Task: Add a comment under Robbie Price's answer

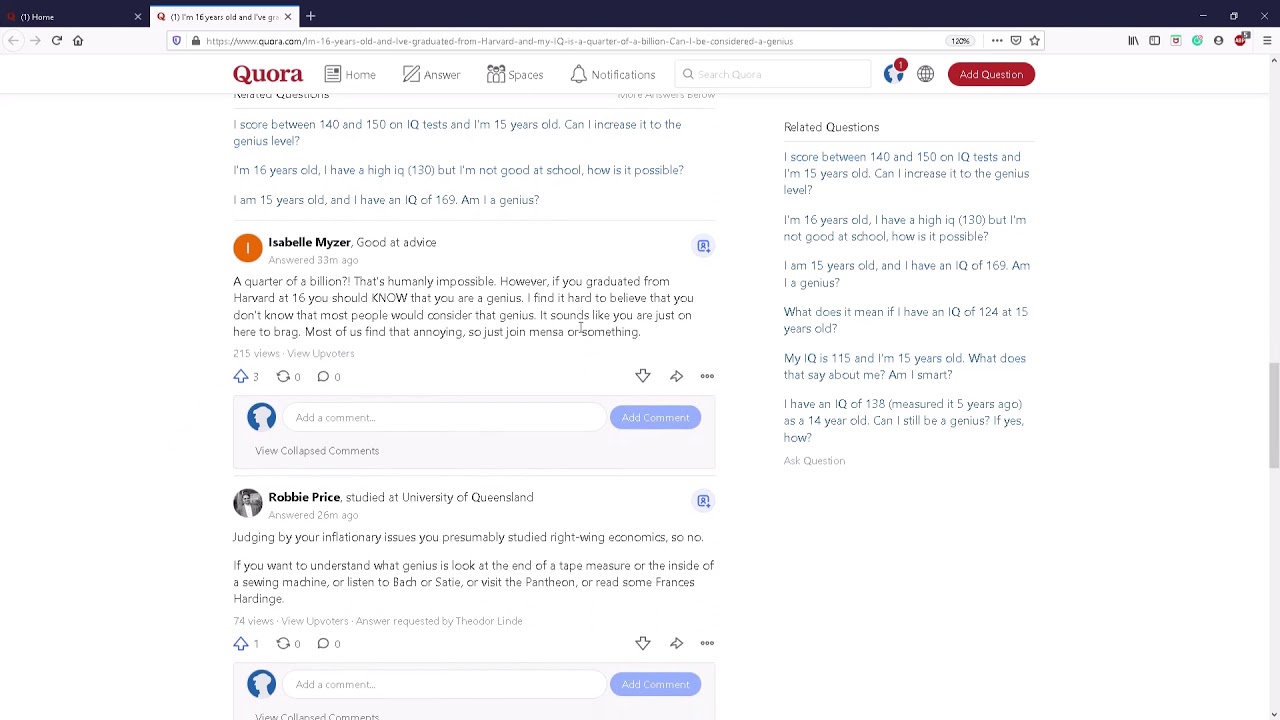Action: [445, 684]
